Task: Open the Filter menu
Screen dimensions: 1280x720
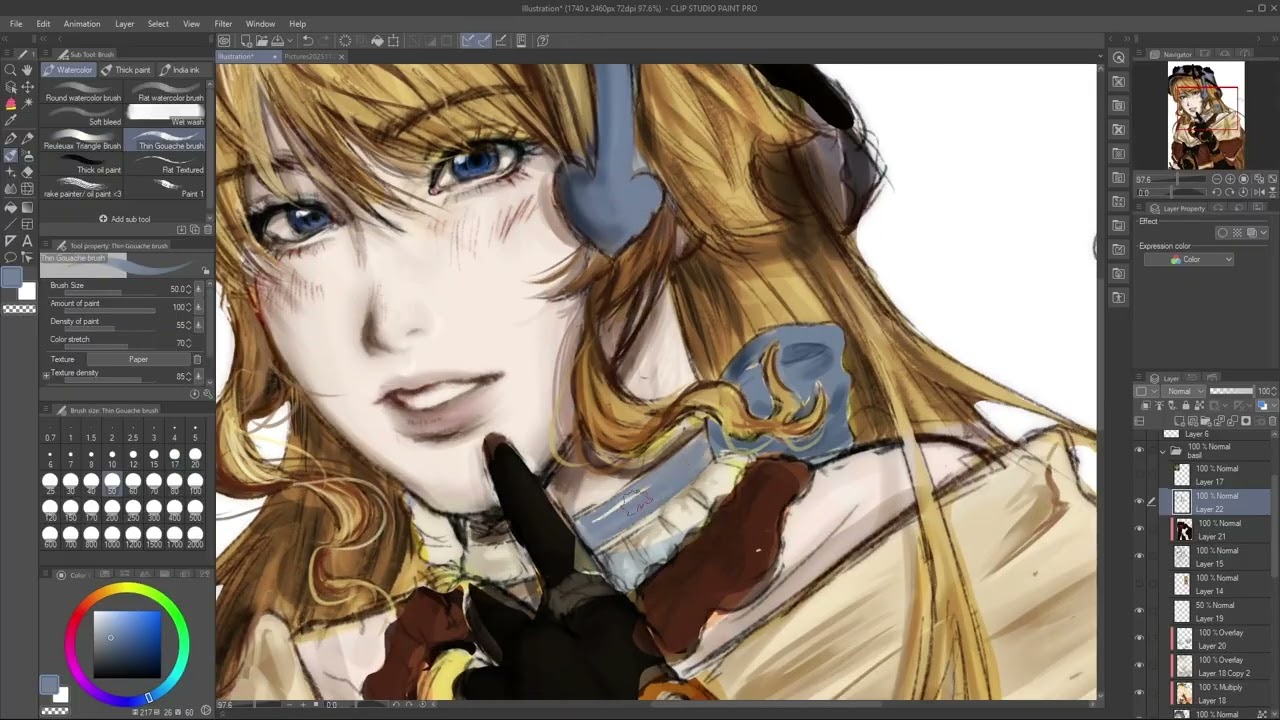Action: (x=223, y=23)
